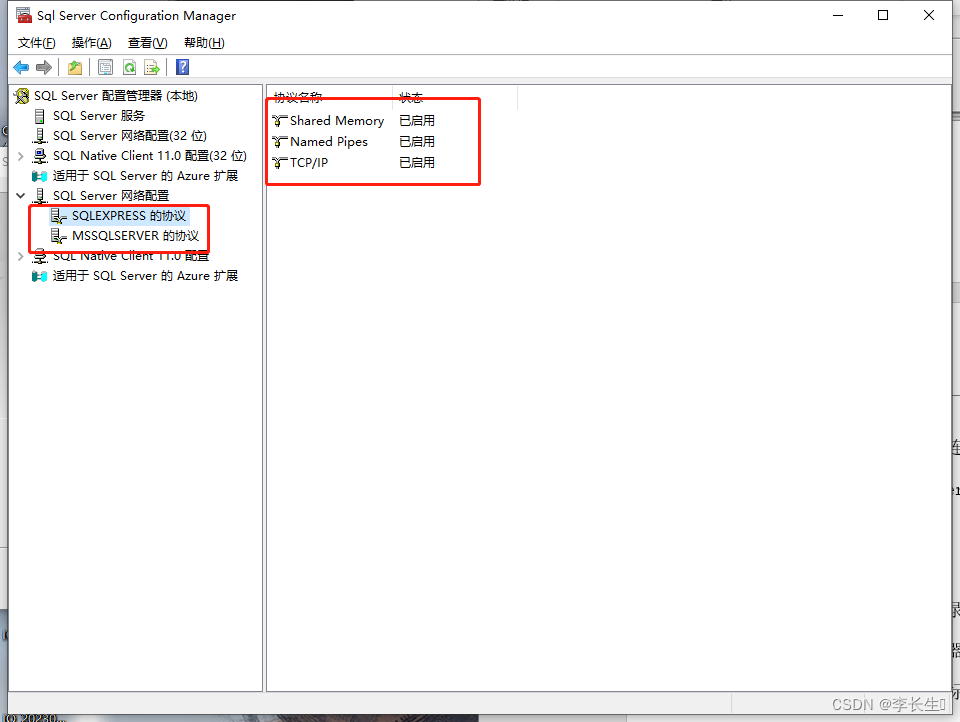Viewport: 960px width, 722px height.
Task: Select first 适用于 SQL Server 的 Azure 扩展
Action: tap(145, 176)
